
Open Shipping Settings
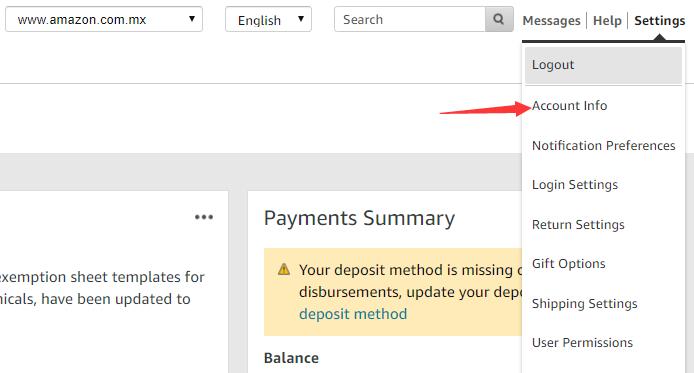coord(584,304)
